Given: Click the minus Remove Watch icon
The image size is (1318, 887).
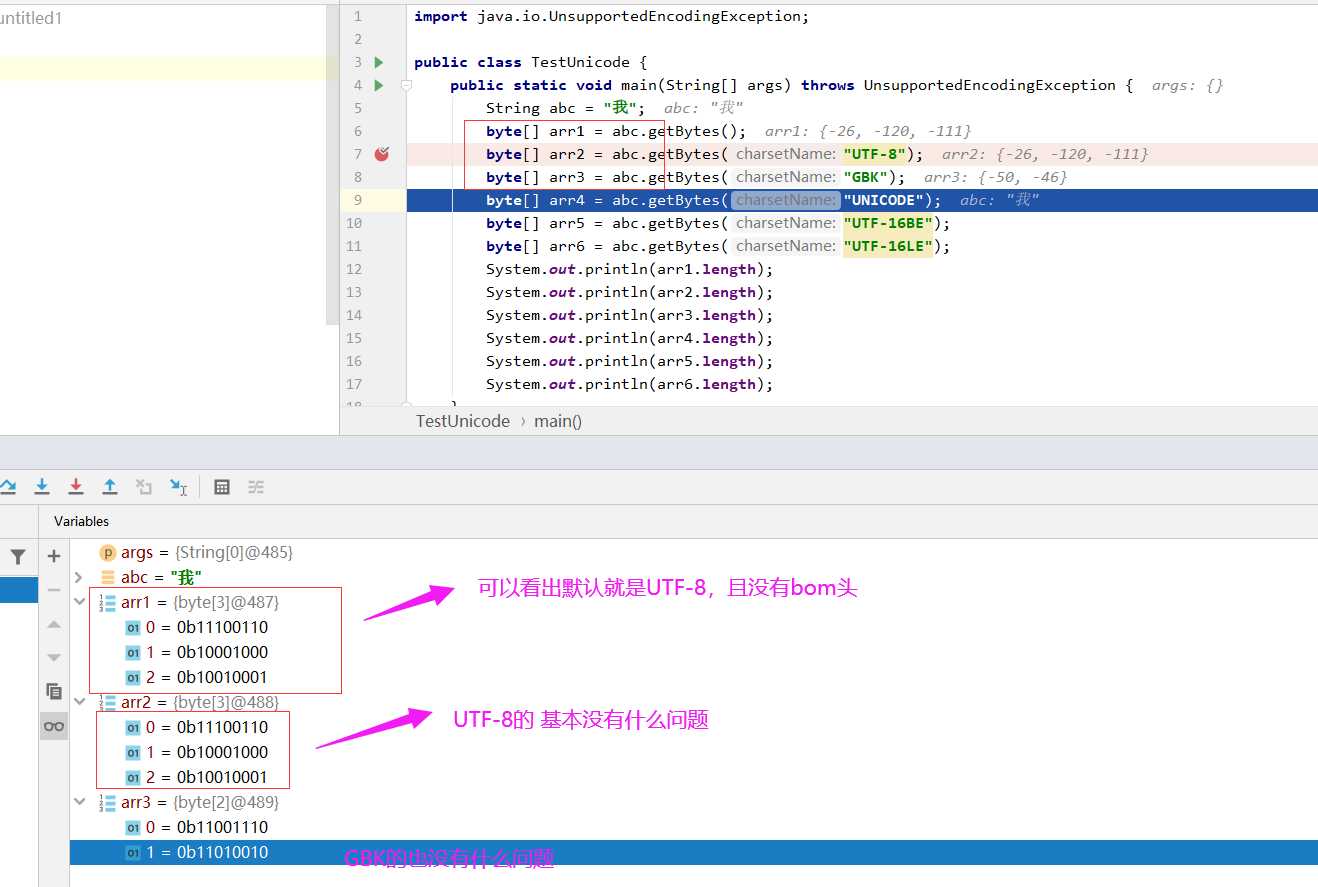Looking at the screenshot, I should (x=54, y=590).
